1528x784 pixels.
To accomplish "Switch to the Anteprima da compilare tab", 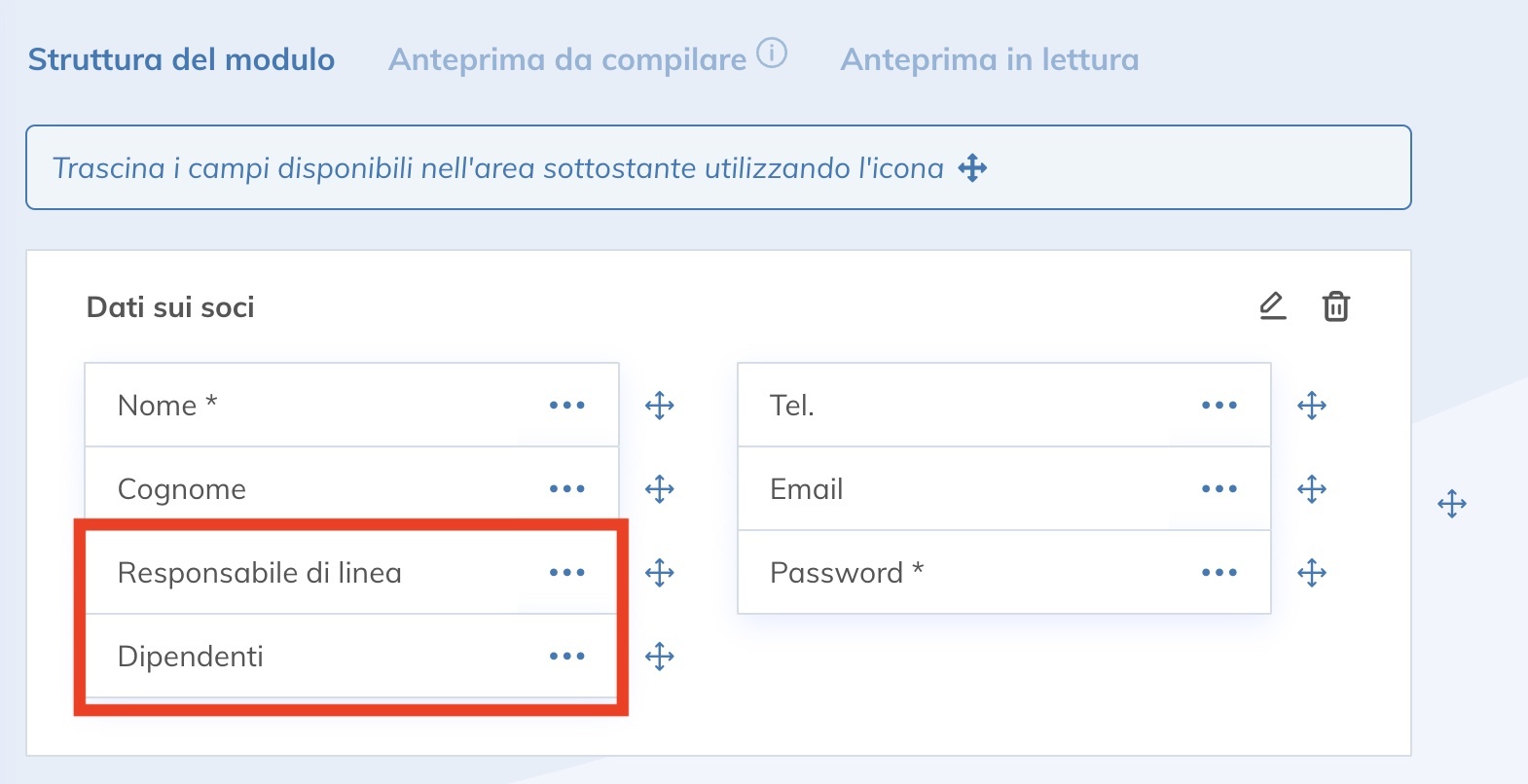I will coord(568,58).
